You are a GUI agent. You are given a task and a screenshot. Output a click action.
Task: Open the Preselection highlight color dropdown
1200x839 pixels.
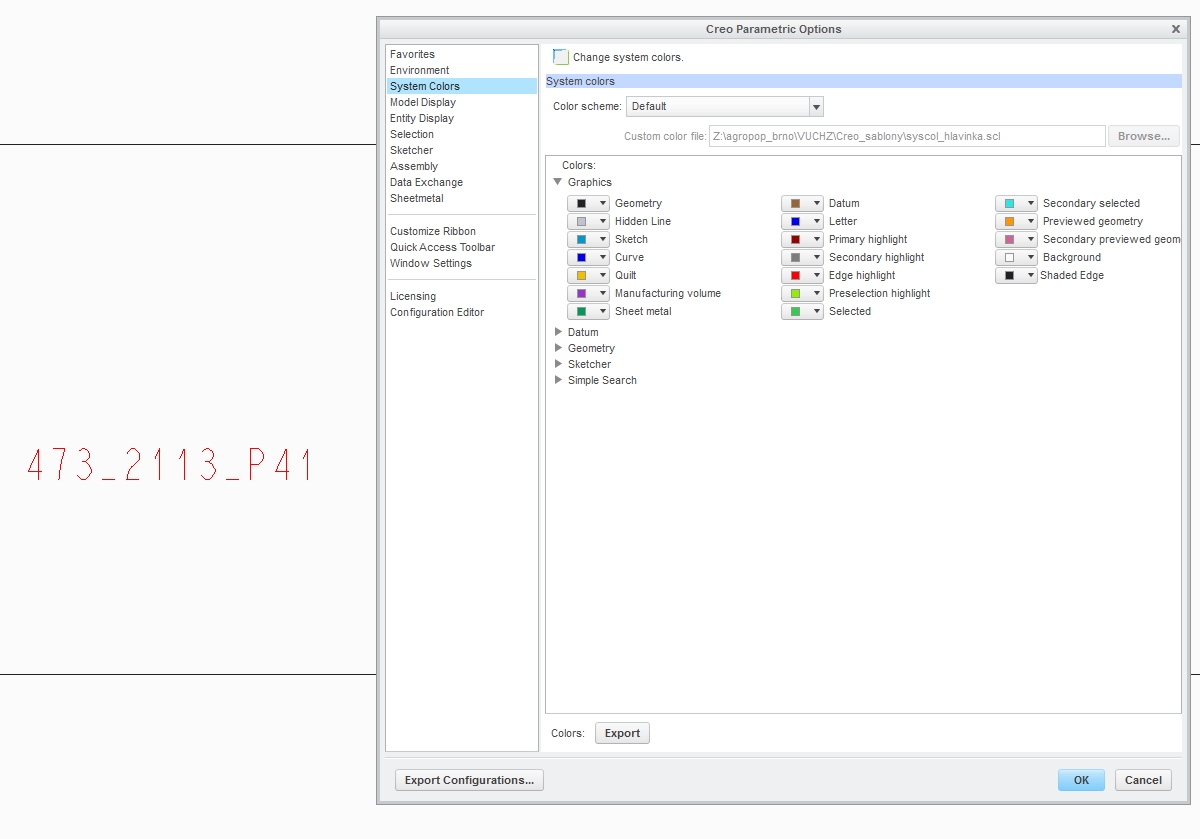coord(802,293)
